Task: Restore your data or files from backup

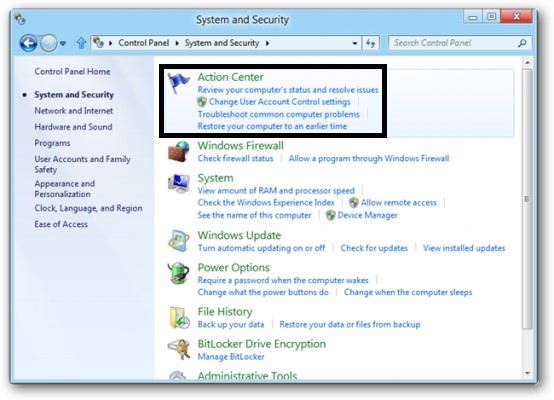Action: point(350,324)
